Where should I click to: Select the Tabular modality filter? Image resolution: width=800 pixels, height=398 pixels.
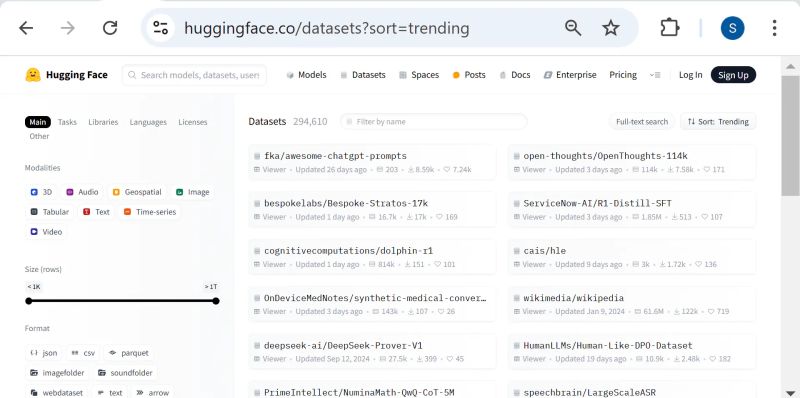49,212
